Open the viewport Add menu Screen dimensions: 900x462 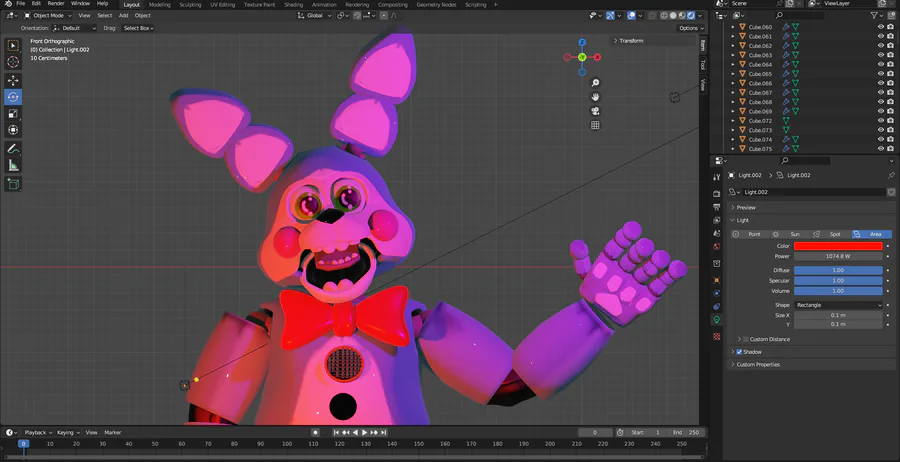[123, 15]
